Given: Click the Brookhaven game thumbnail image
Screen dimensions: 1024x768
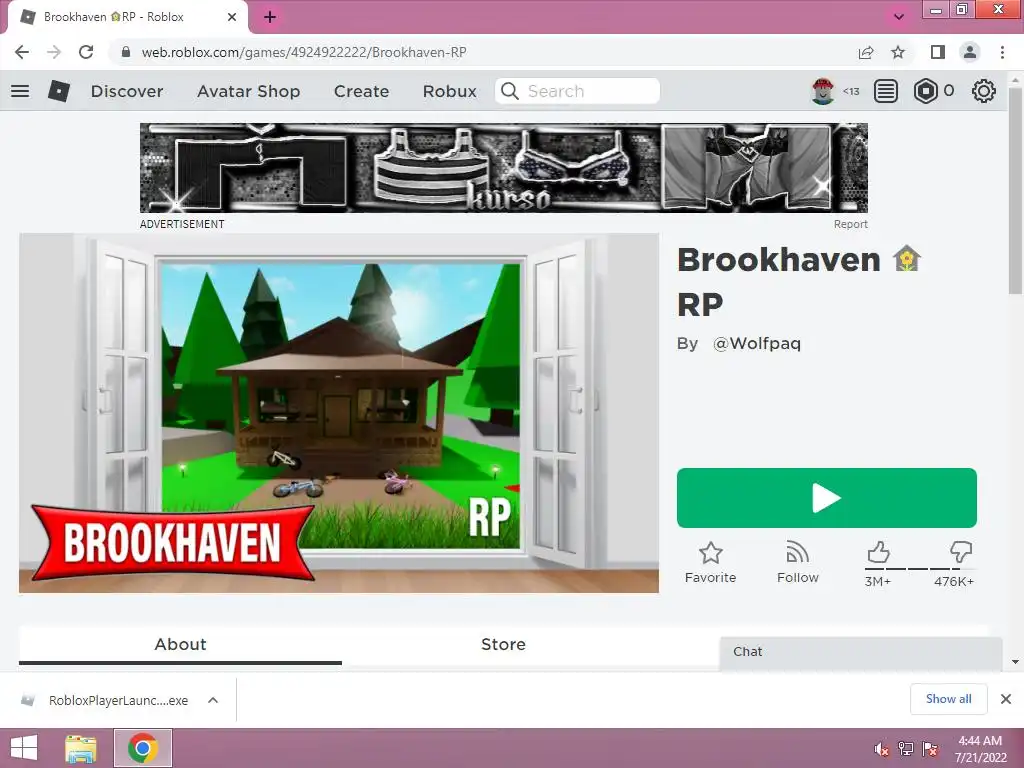Looking at the screenshot, I should [339, 413].
